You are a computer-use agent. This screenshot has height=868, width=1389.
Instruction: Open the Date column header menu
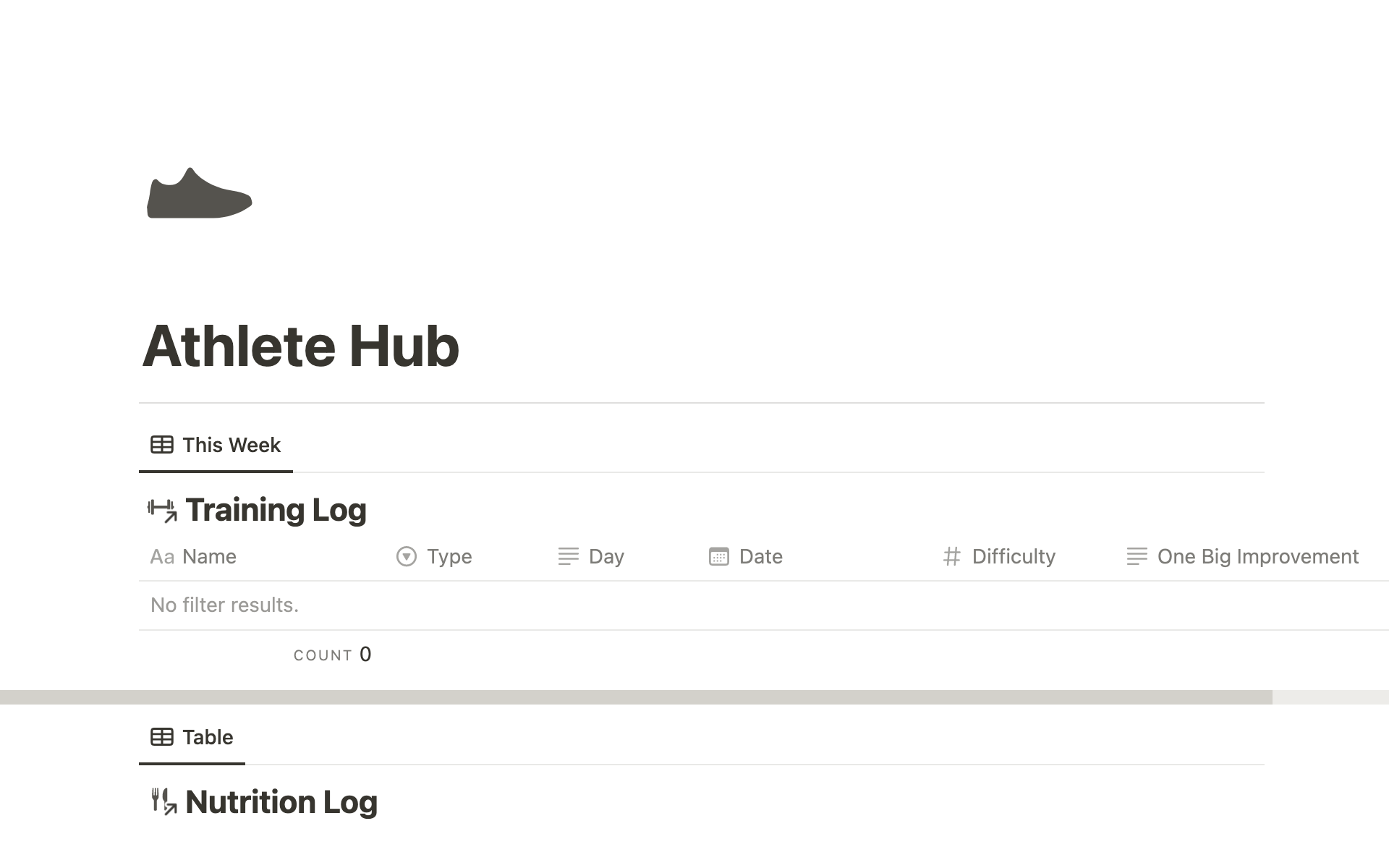point(760,556)
